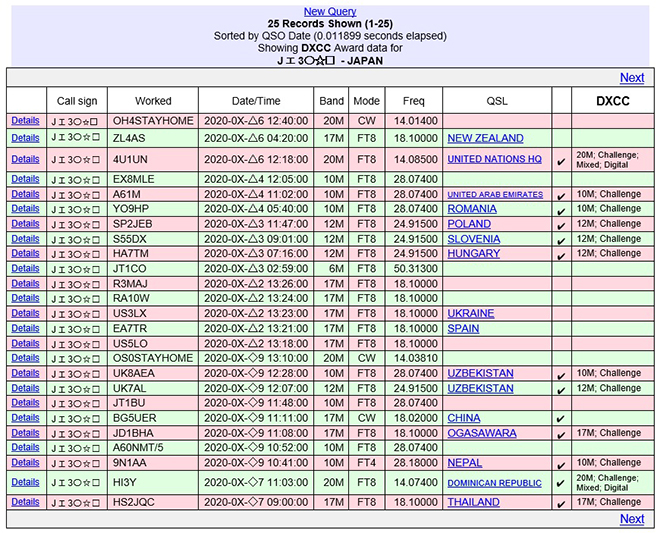The width and height of the screenshot is (660, 533).
Task: Open UZBEKISTAN link in UK8AEA row
Action: [x=480, y=373]
